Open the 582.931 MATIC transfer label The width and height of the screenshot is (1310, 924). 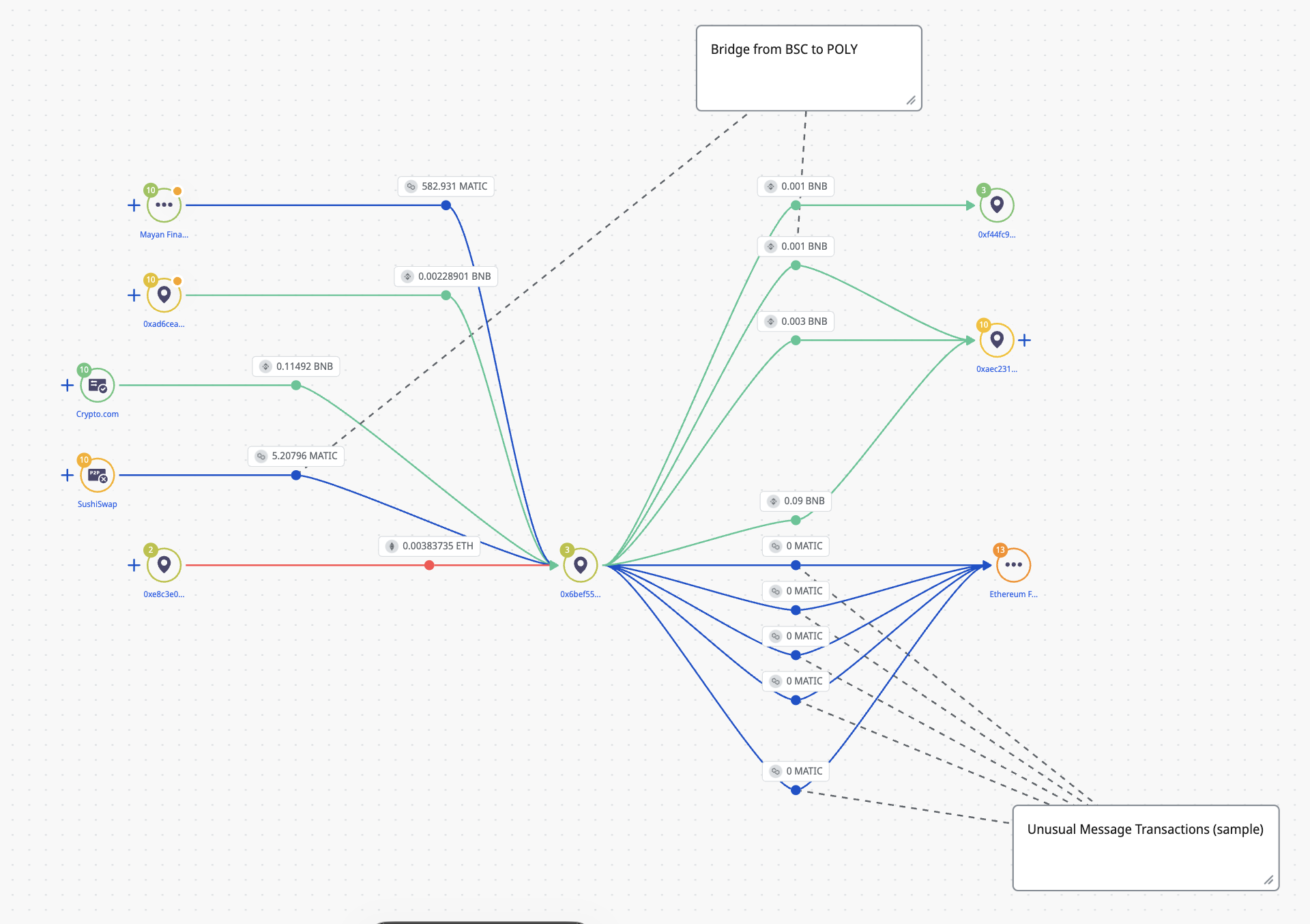pyautogui.click(x=446, y=186)
